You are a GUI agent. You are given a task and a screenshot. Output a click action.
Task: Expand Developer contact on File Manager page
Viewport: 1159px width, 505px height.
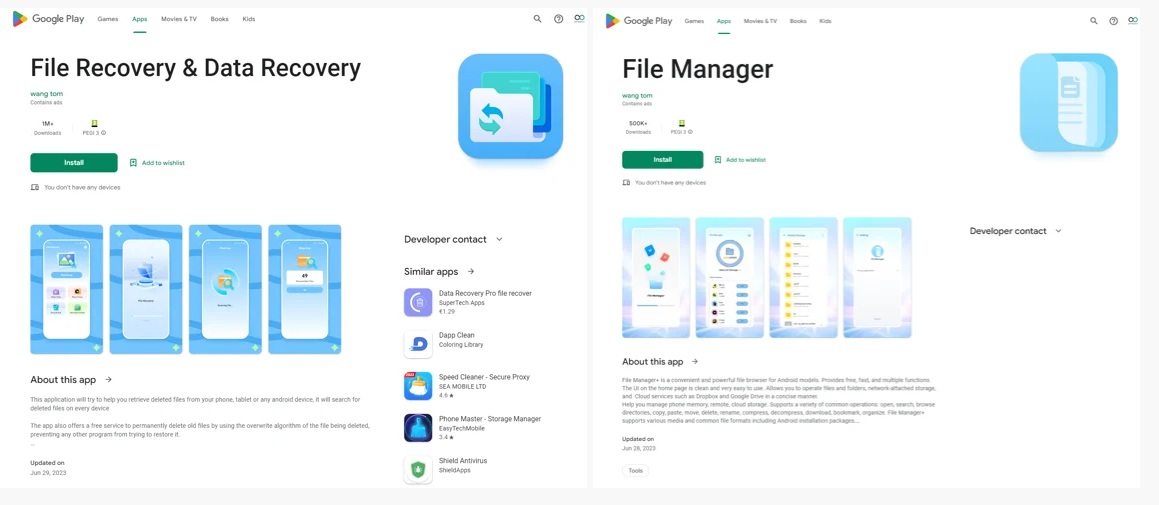1058,231
